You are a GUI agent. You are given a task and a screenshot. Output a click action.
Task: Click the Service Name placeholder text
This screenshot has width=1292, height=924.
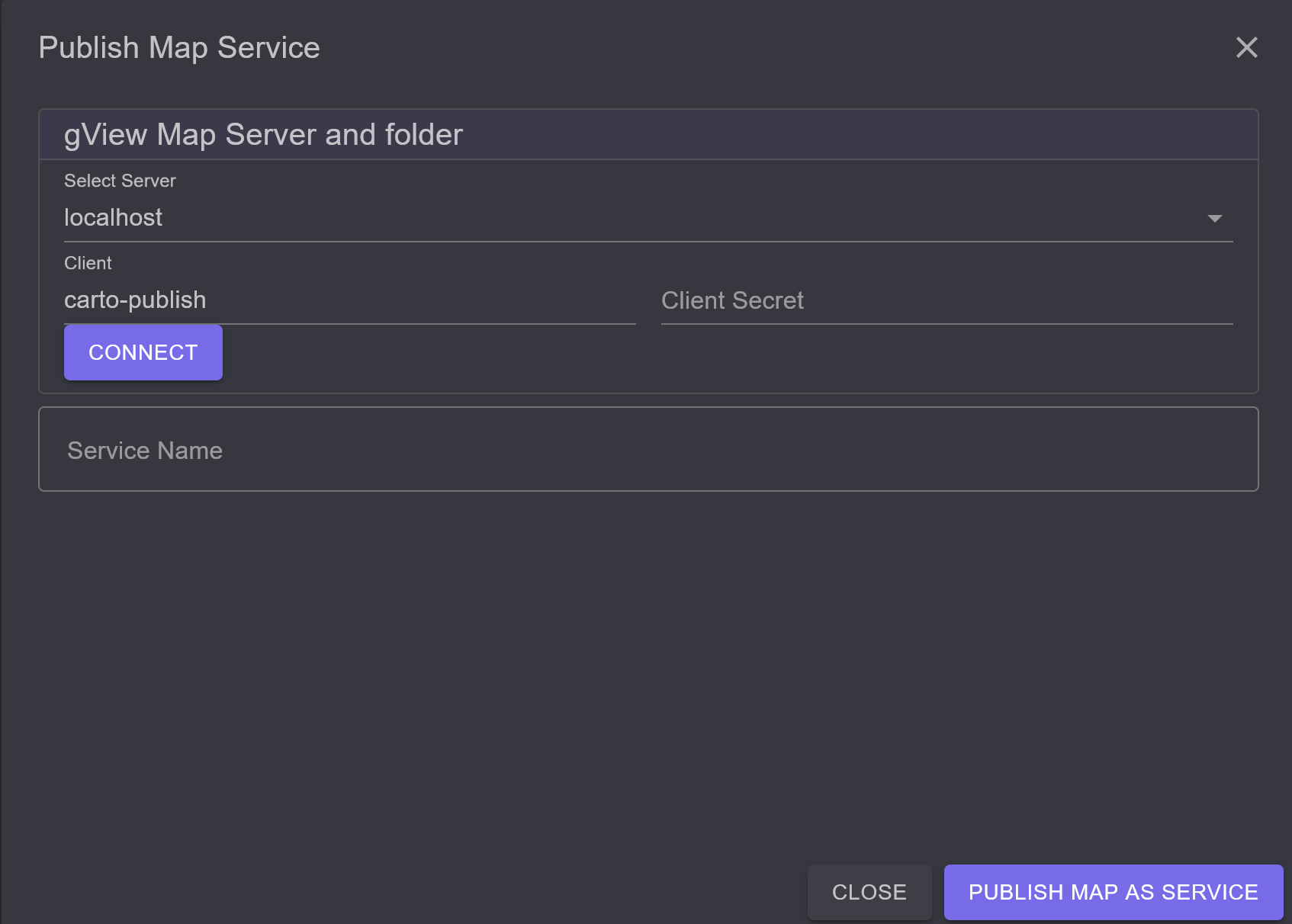(x=145, y=451)
